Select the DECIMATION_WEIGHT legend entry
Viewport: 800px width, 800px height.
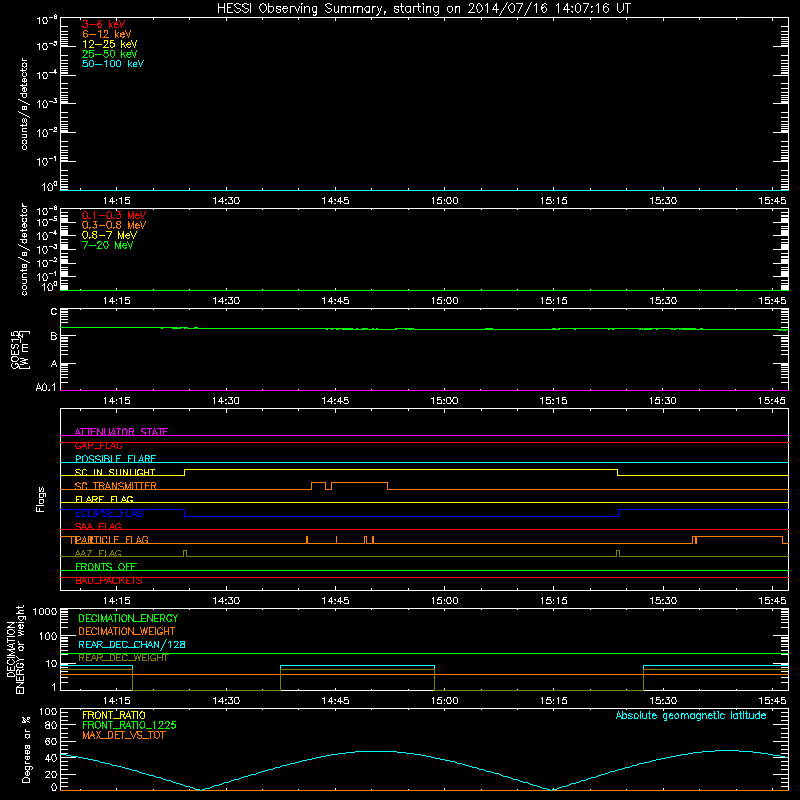127,631
